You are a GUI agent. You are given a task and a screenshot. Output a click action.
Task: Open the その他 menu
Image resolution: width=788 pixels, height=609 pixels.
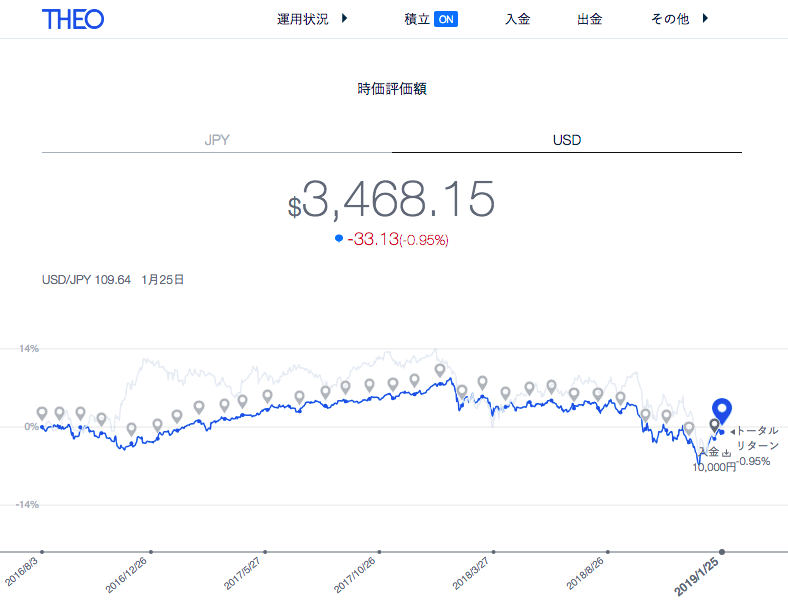point(669,19)
